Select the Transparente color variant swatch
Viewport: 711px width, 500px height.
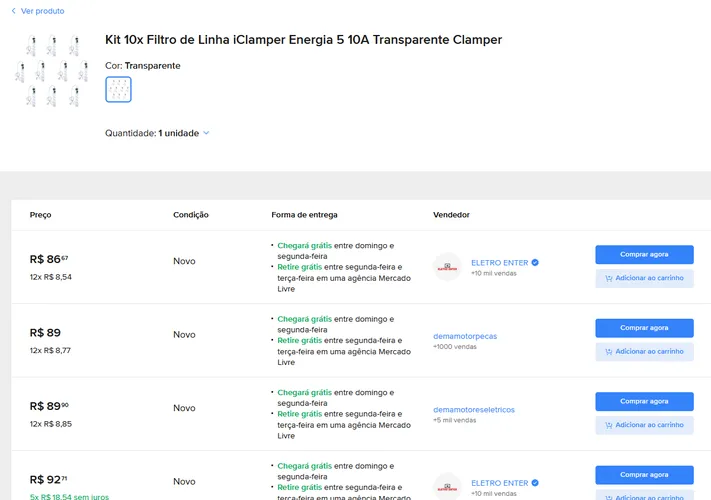point(118,89)
